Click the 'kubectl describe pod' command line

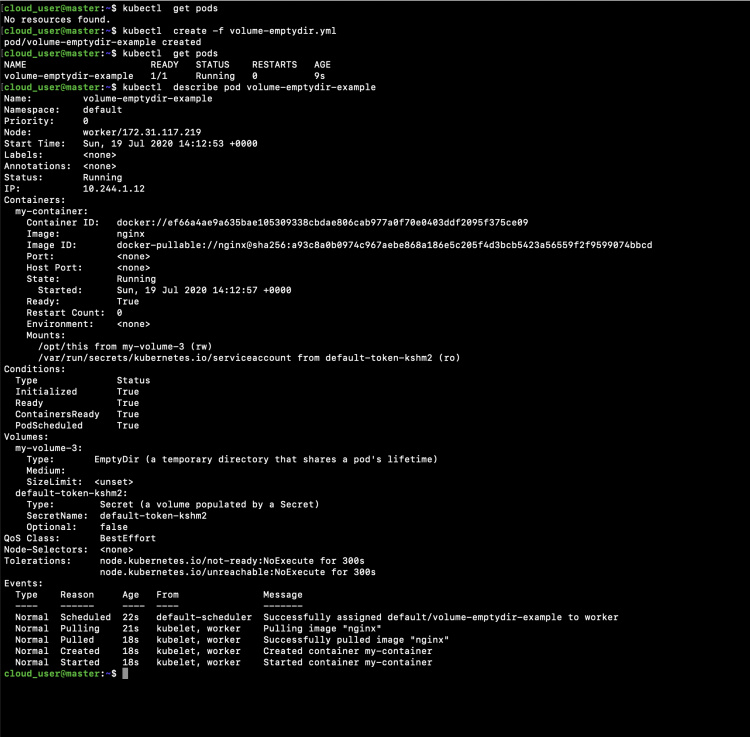(x=250, y=87)
